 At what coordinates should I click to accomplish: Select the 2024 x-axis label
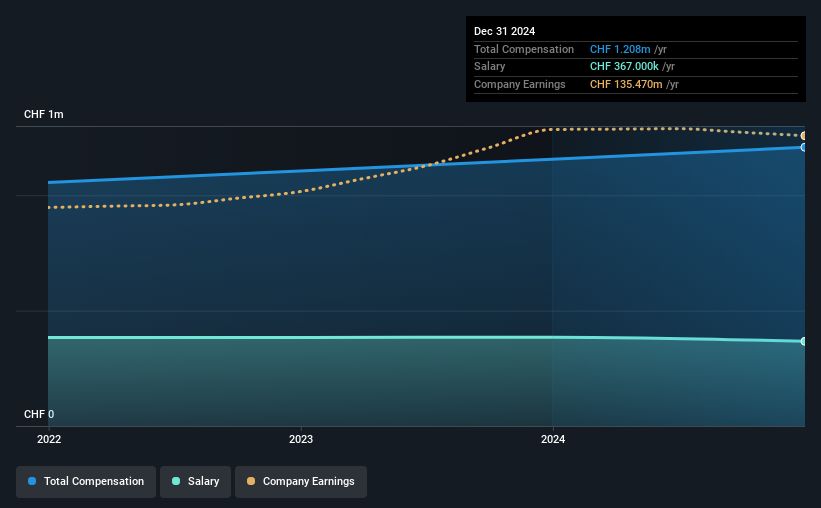553,439
